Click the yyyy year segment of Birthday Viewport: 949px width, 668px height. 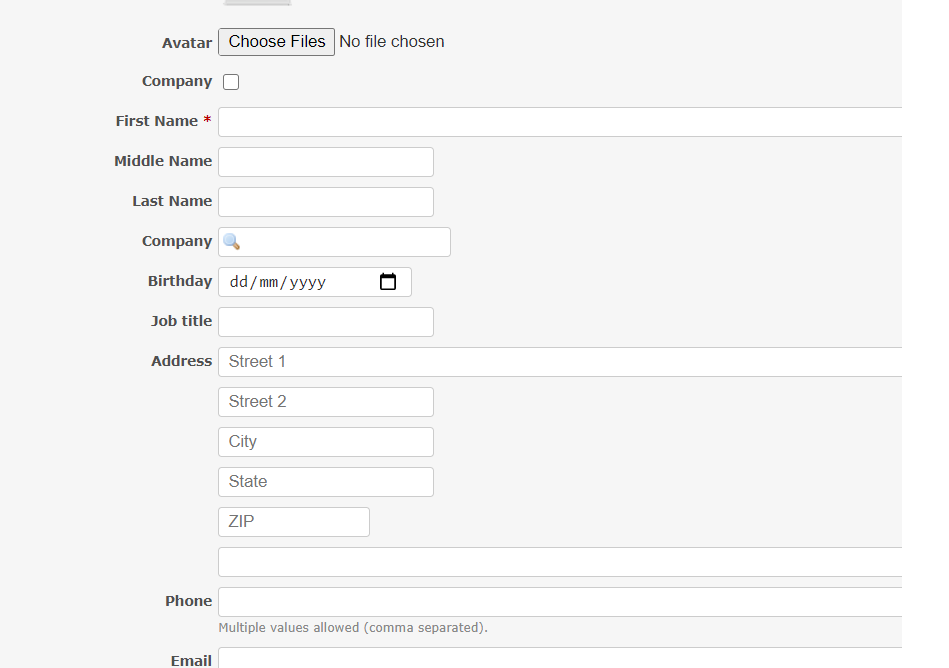point(312,281)
